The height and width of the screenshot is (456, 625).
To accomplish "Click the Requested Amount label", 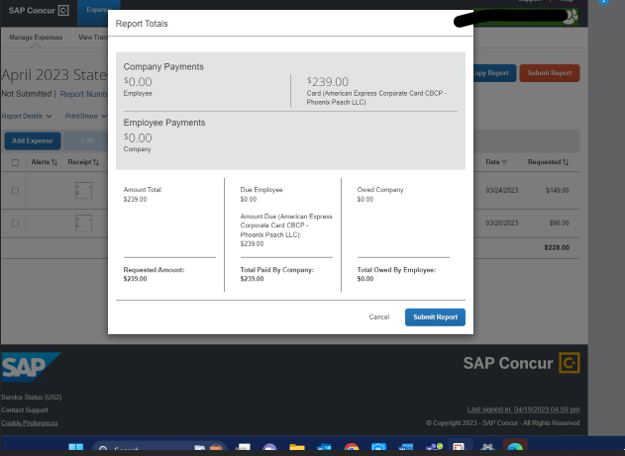I will [154, 270].
